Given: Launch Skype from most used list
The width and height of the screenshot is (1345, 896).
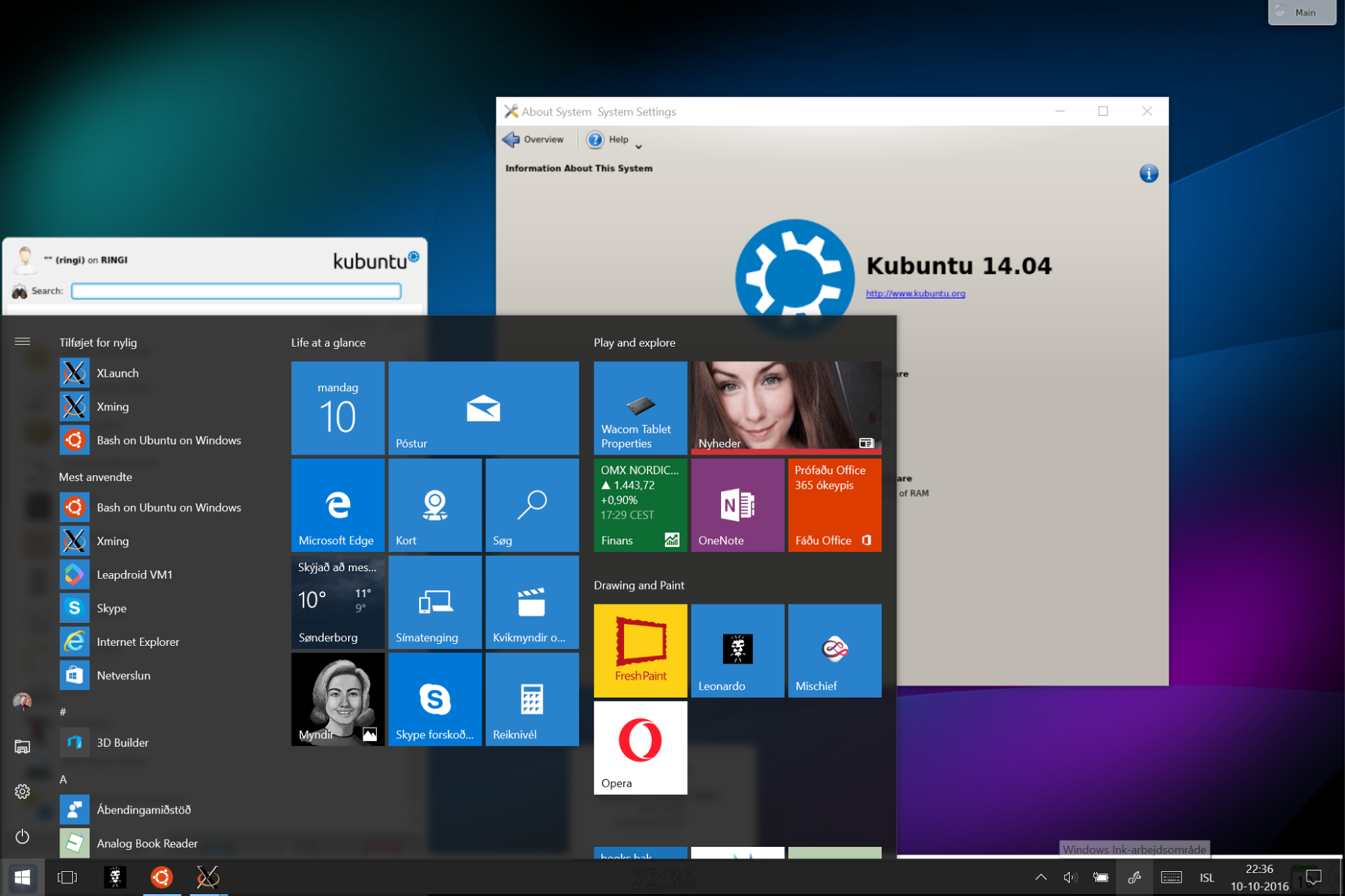Looking at the screenshot, I should (x=151, y=608).
